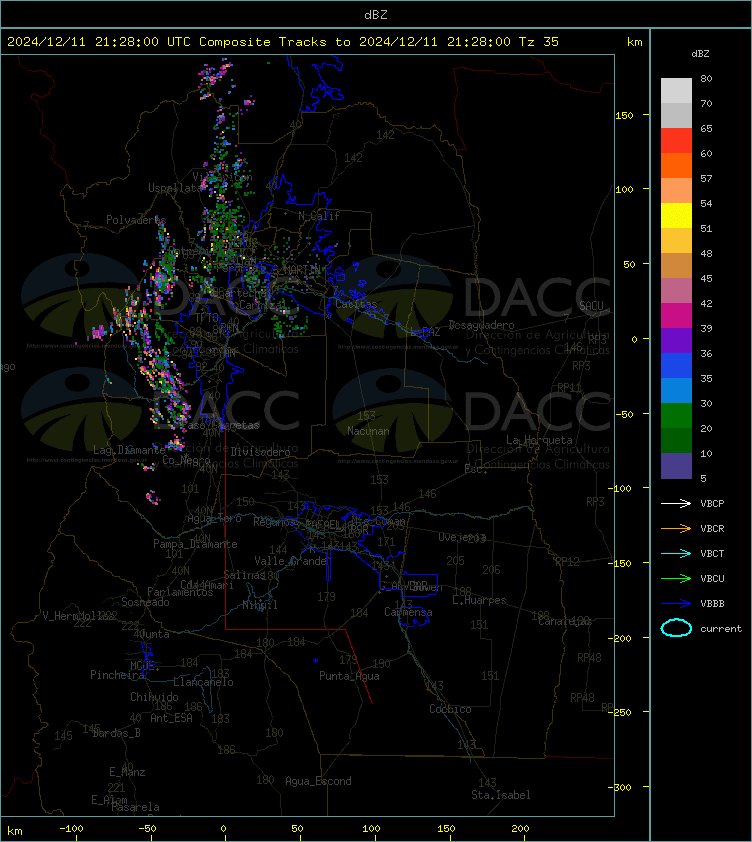Click the C.Huarpes map label
This screenshot has width=752, height=842.
pos(479,600)
